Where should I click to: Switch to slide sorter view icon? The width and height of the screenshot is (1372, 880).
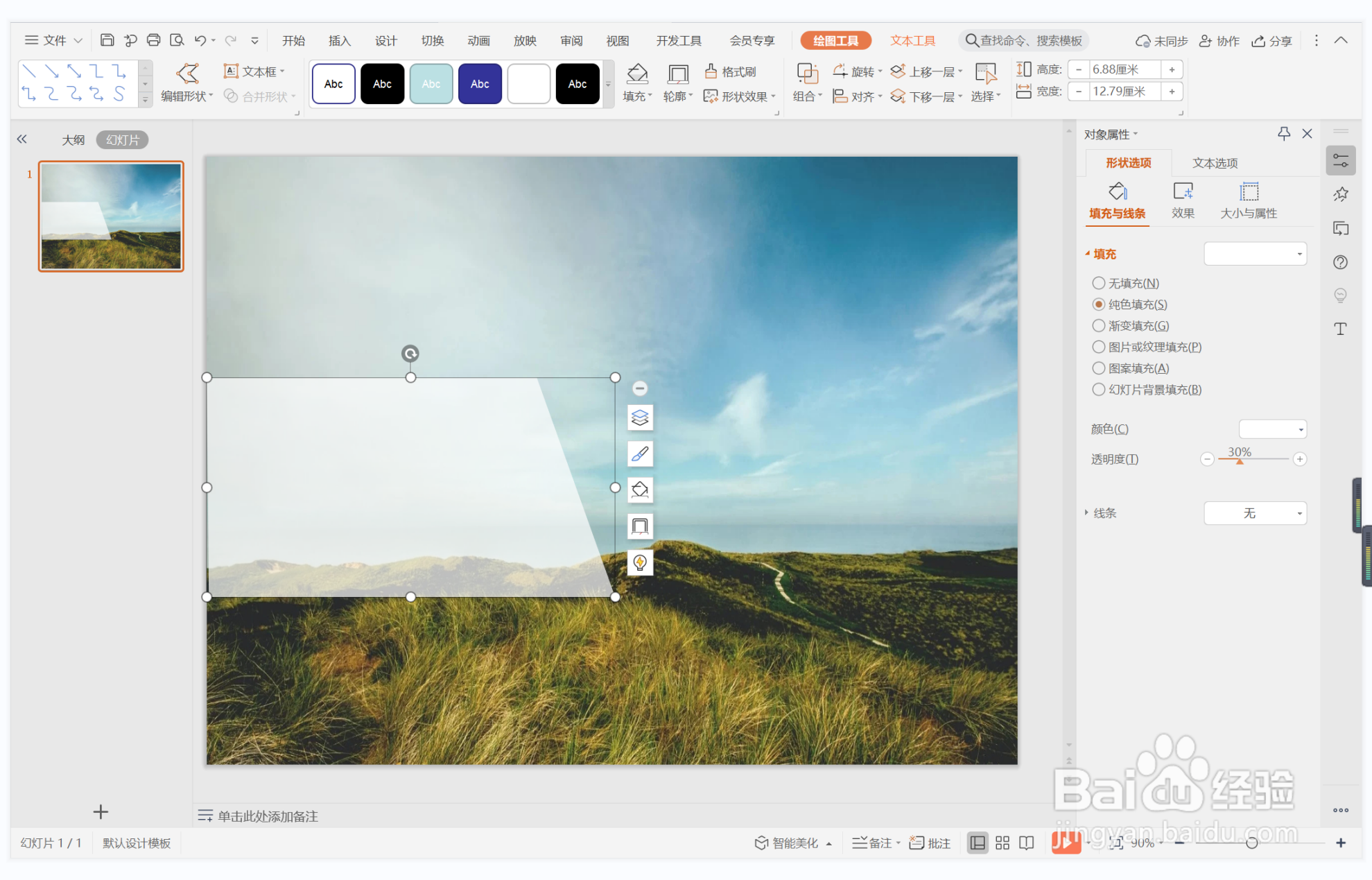1002,843
